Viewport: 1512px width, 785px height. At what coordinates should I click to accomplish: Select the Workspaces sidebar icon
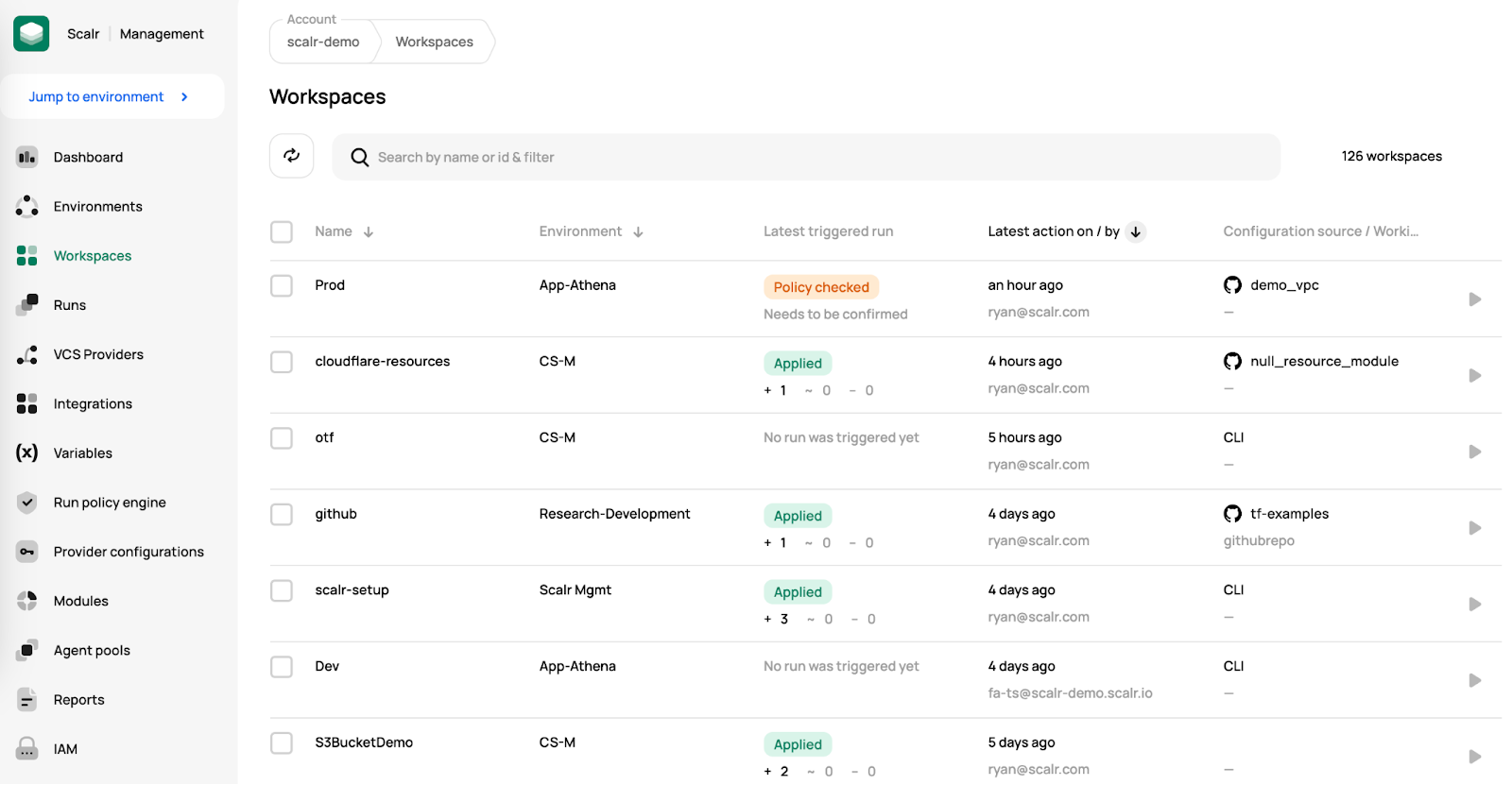pyautogui.click(x=26, y=255)
